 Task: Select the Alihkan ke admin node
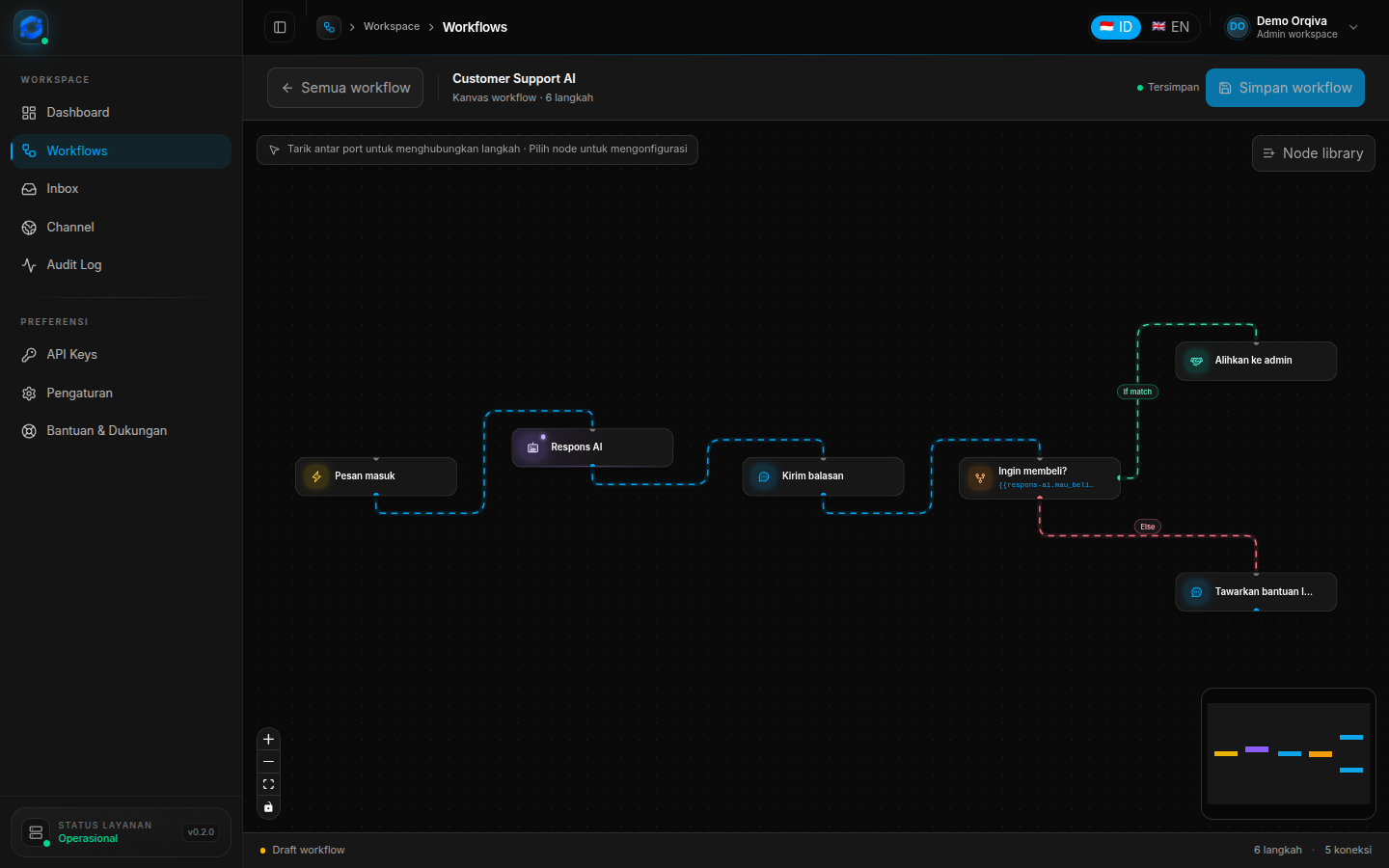tap(1256, 361)
